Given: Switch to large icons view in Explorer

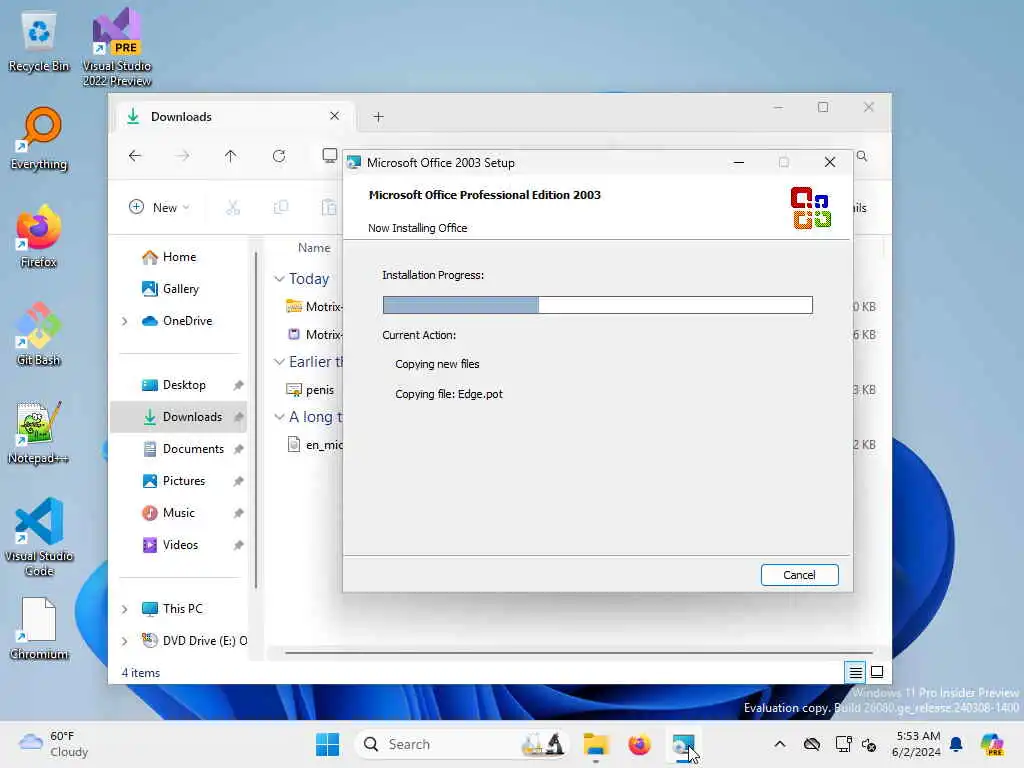Looking at the screenshot, I should coord(877,672).
